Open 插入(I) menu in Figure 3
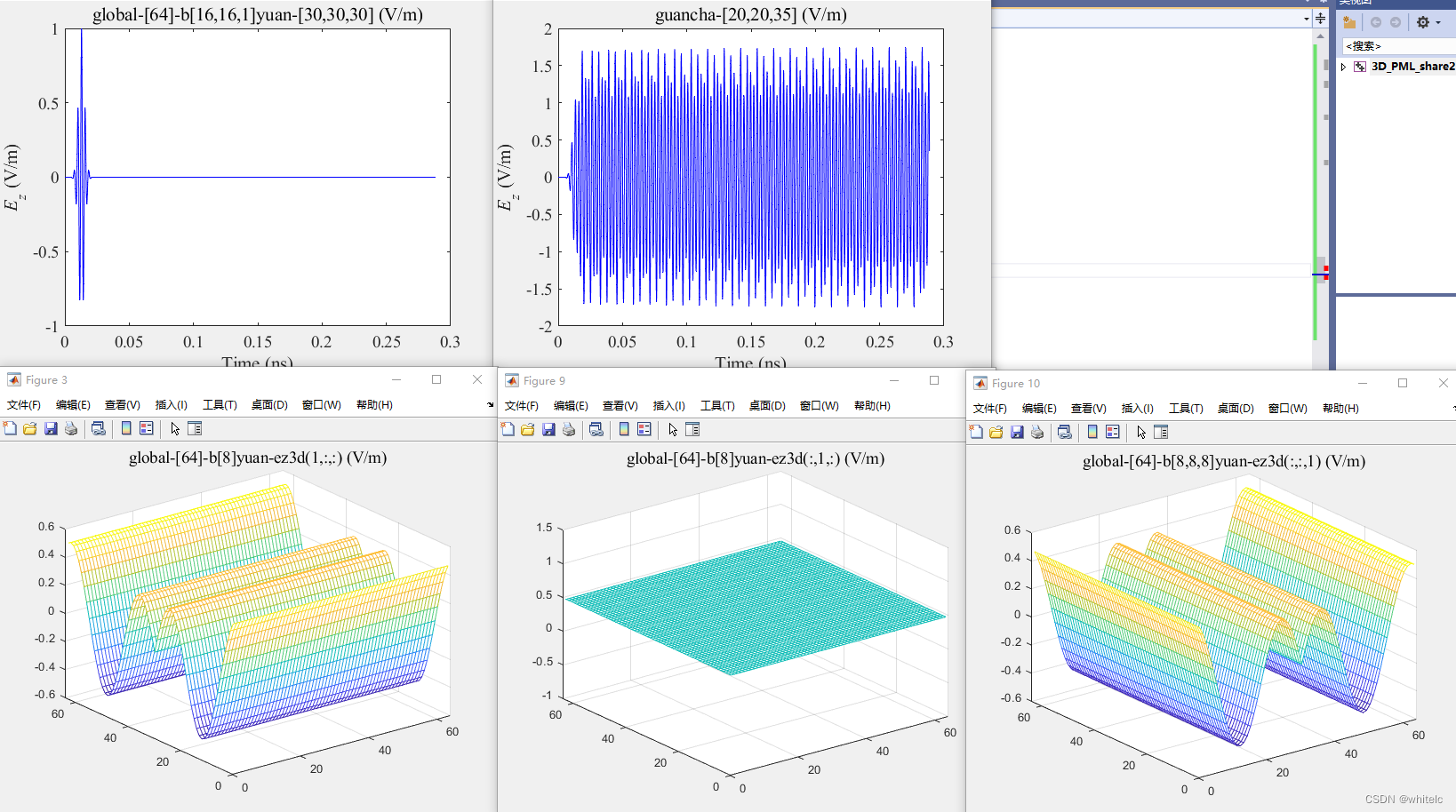1456x812 pixels. (x=171, y=405)
